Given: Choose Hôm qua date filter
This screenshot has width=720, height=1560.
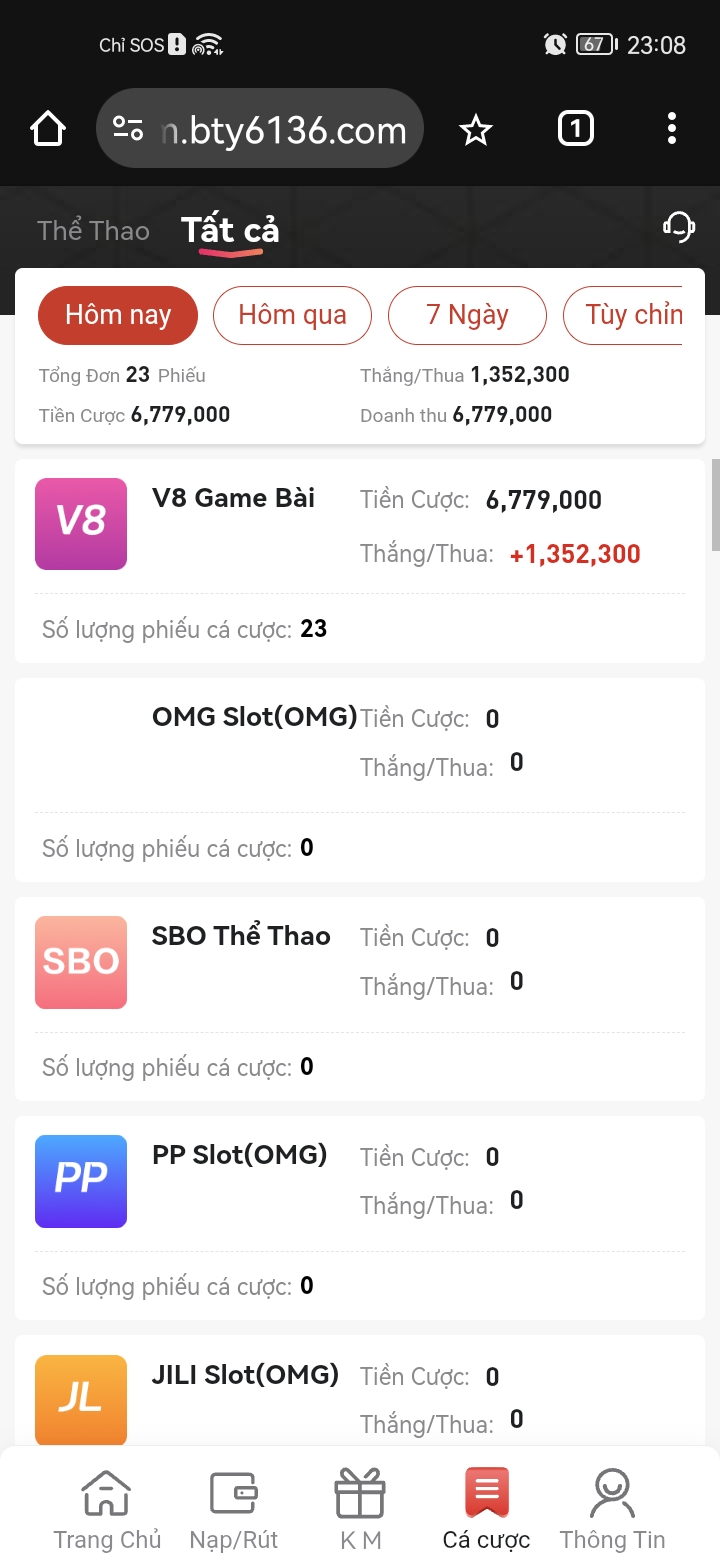Looking at the screenshot, I should [x=292, y=315].
